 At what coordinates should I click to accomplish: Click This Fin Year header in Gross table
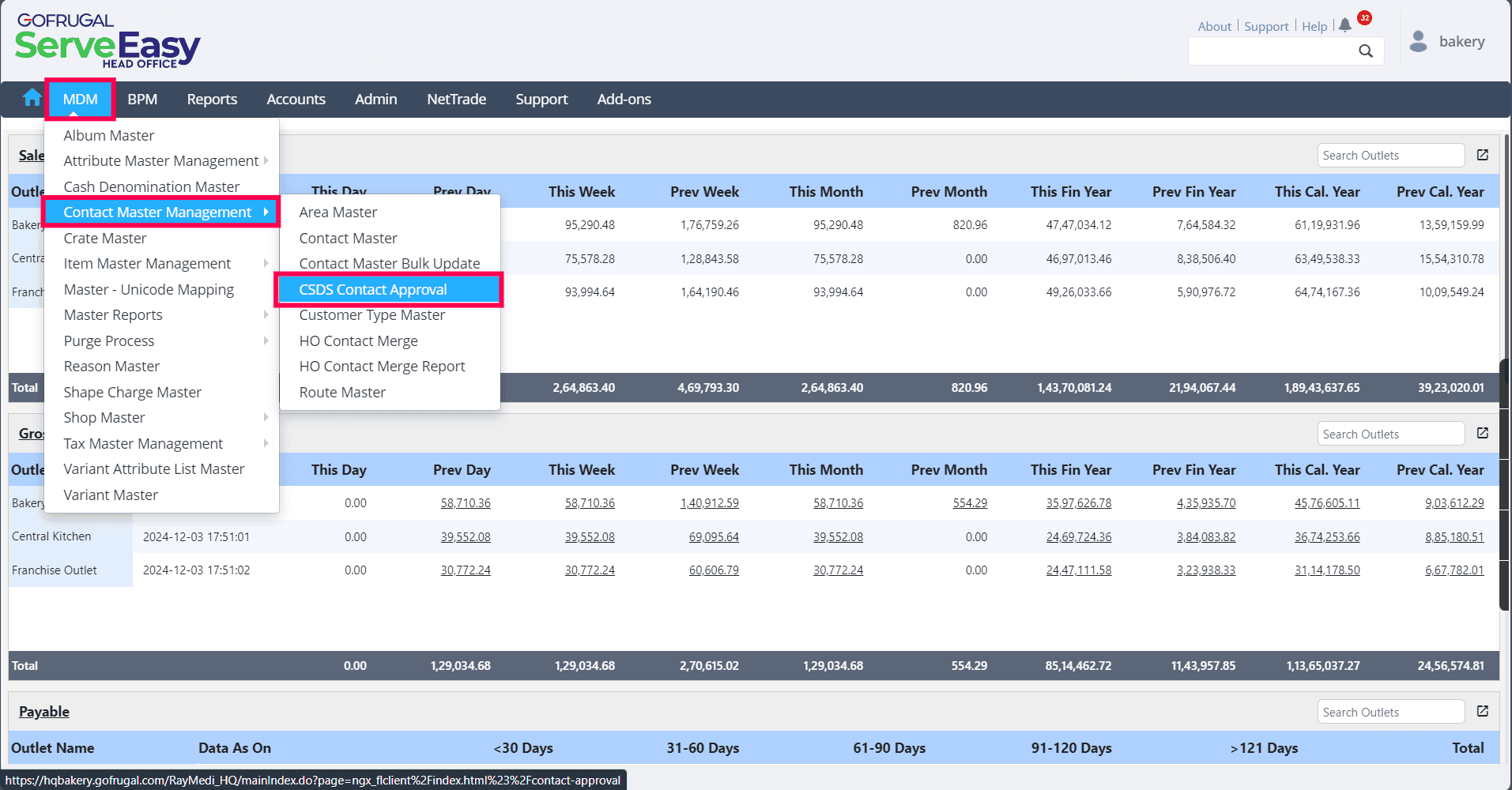tap(1071, 469)
